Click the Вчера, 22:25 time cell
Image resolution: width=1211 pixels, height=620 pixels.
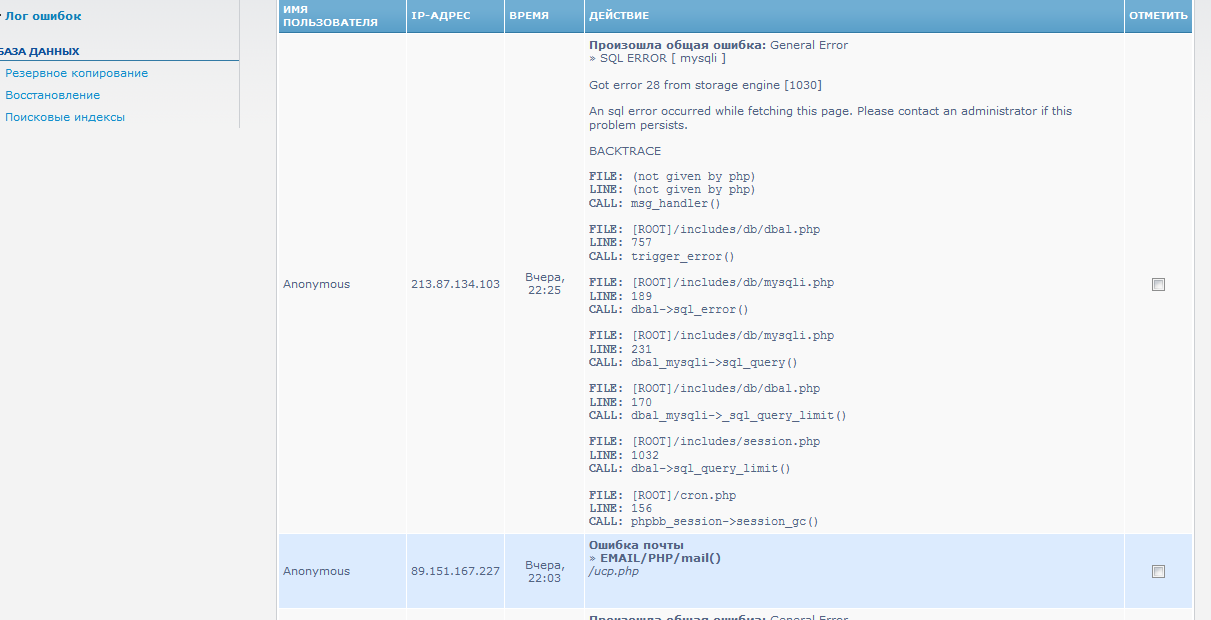(x=544, y=284)
